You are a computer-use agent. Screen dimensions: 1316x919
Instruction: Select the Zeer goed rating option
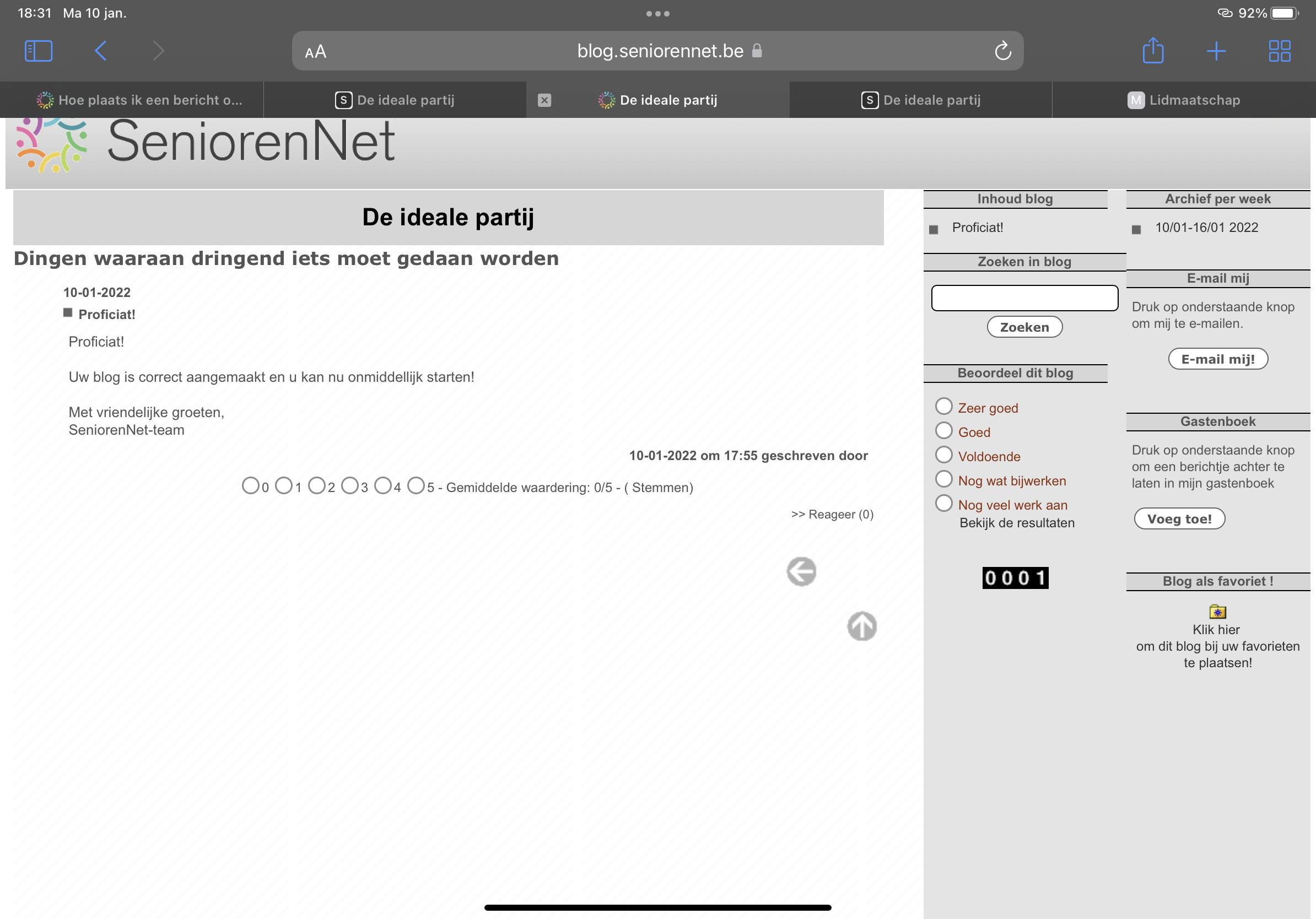click(943, 406)
